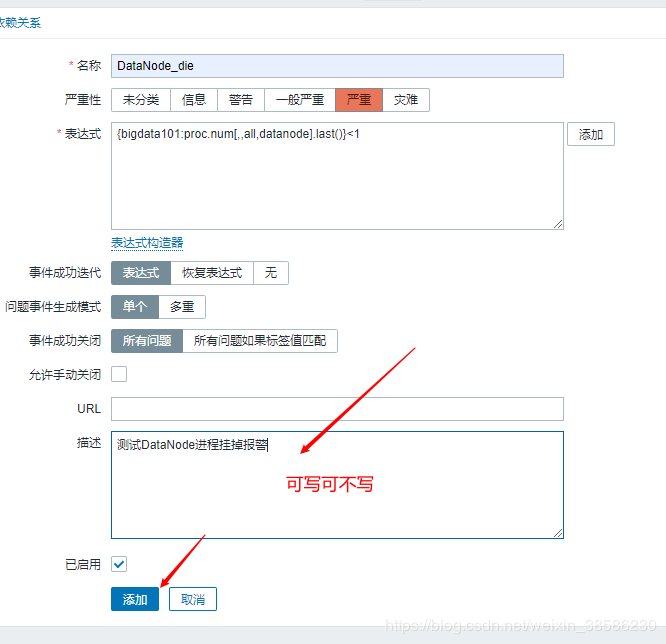
Task: Grab the expression textarea resize handle
Action: [x=558, y=224]
